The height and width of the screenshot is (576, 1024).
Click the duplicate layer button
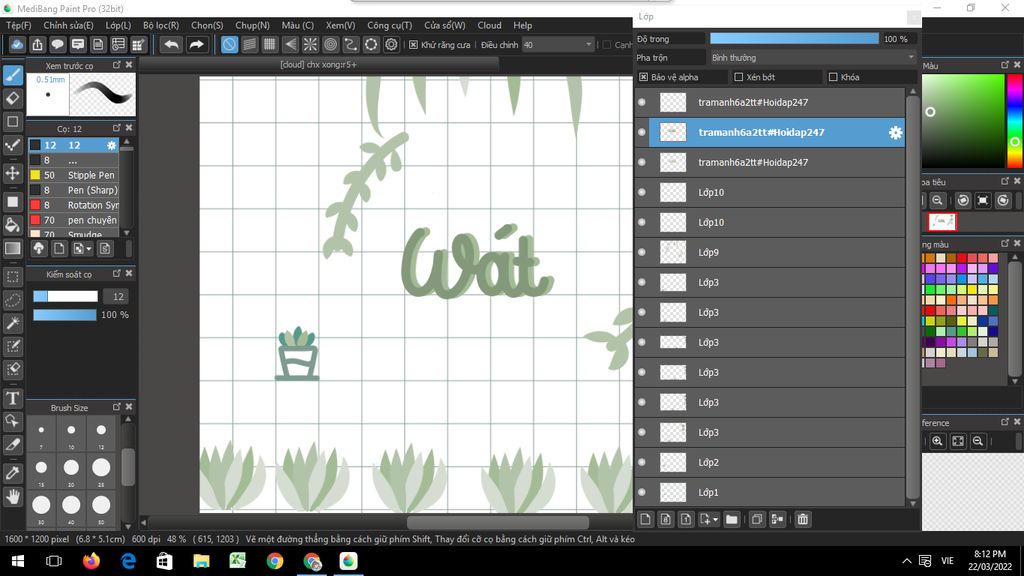(x=757, y=519)
